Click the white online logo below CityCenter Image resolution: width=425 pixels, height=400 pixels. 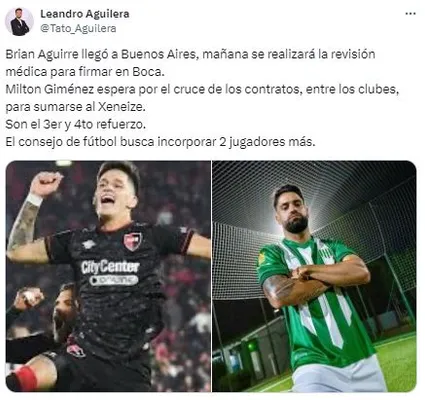[114, 280]
